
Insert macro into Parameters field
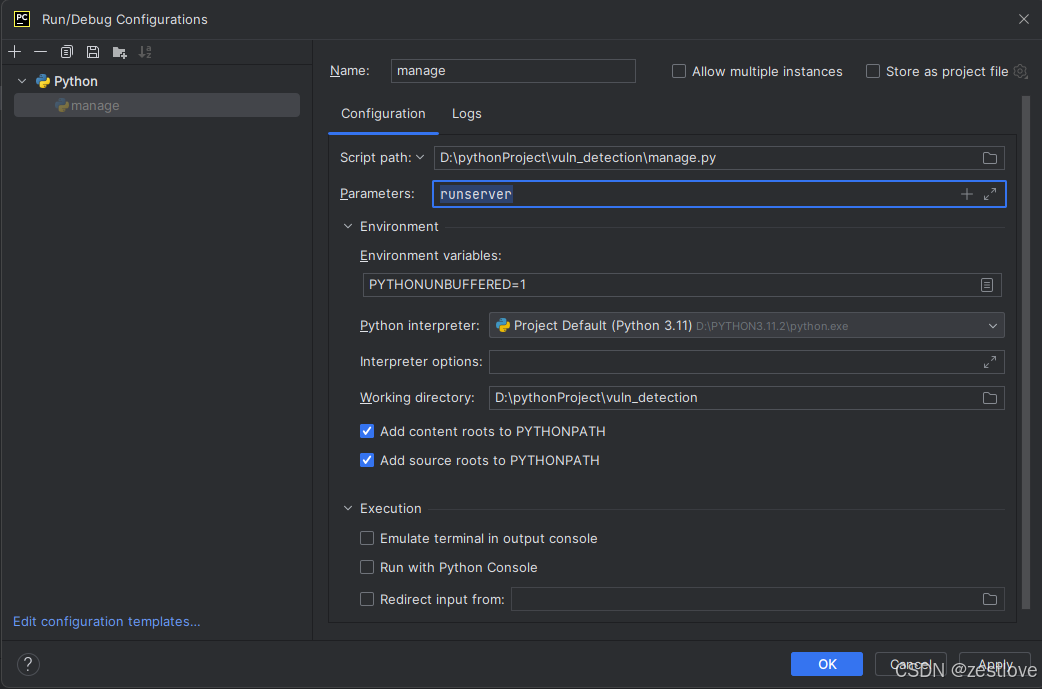[x=967, y=194]
